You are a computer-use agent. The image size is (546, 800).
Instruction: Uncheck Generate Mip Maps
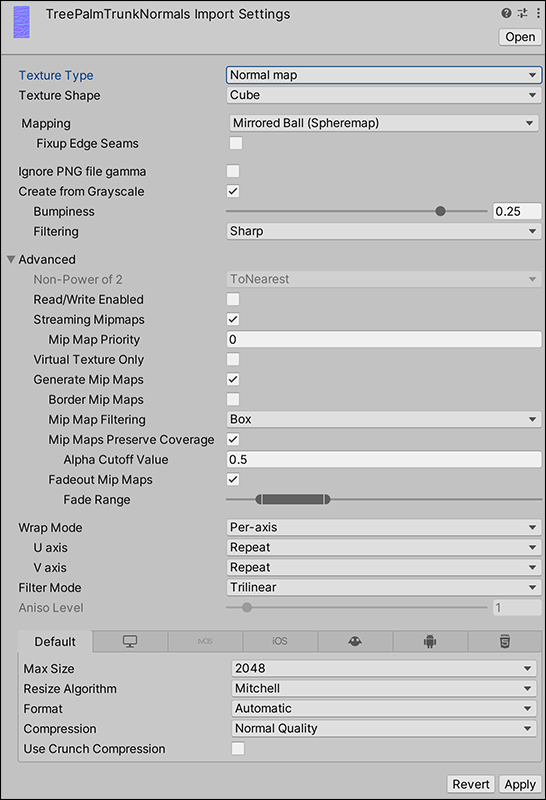233,380
